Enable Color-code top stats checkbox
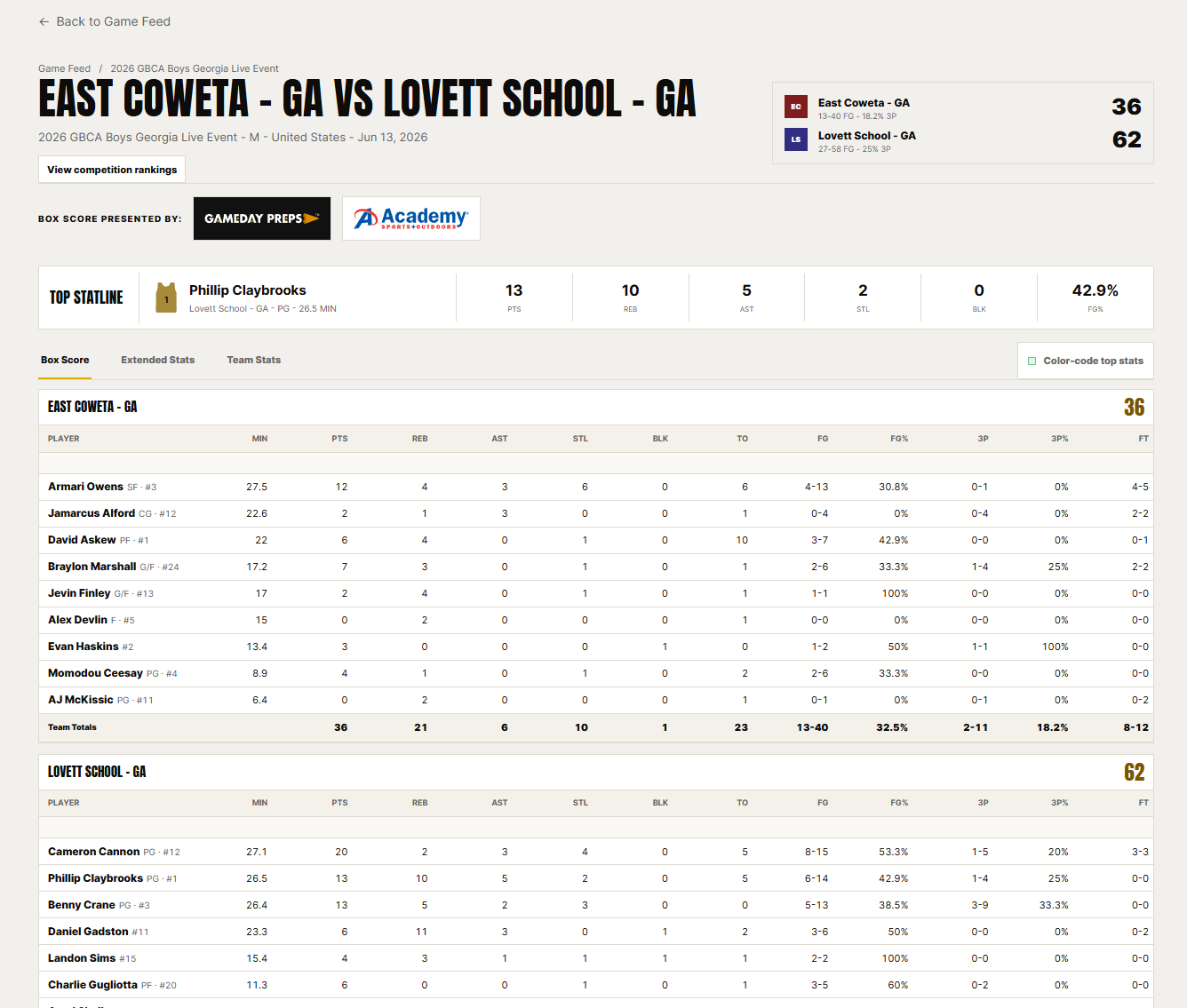Viewport: 1187px width, 1008px height. (x=1032, y=361)
